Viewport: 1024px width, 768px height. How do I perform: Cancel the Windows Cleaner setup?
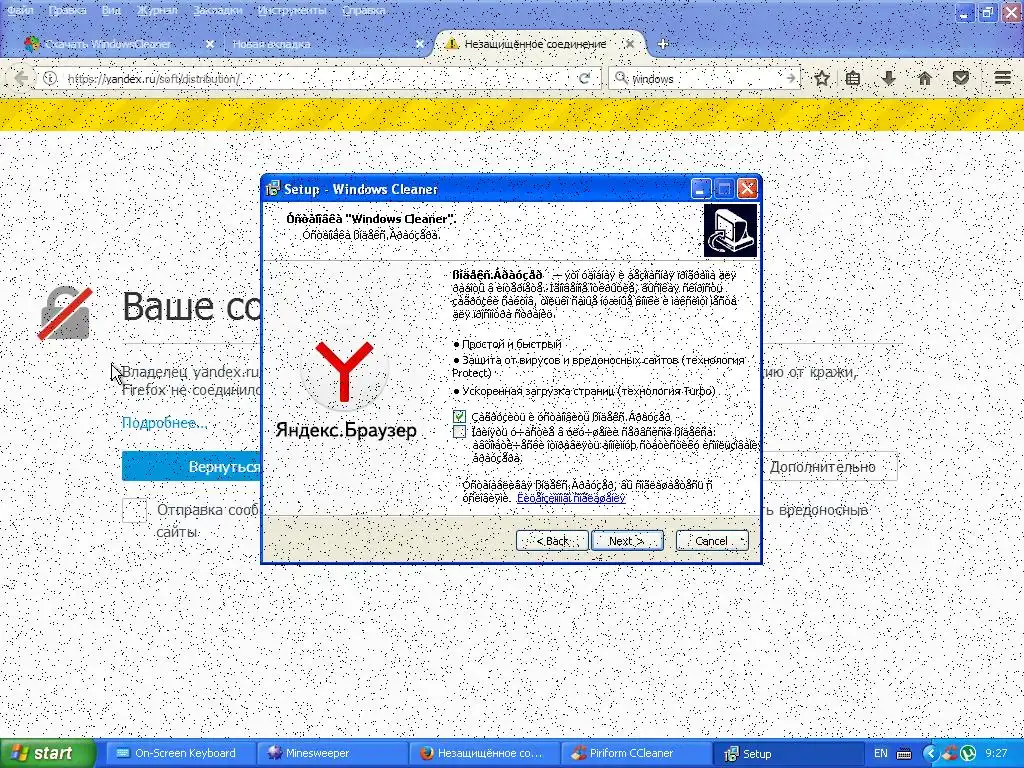[712, 541]
